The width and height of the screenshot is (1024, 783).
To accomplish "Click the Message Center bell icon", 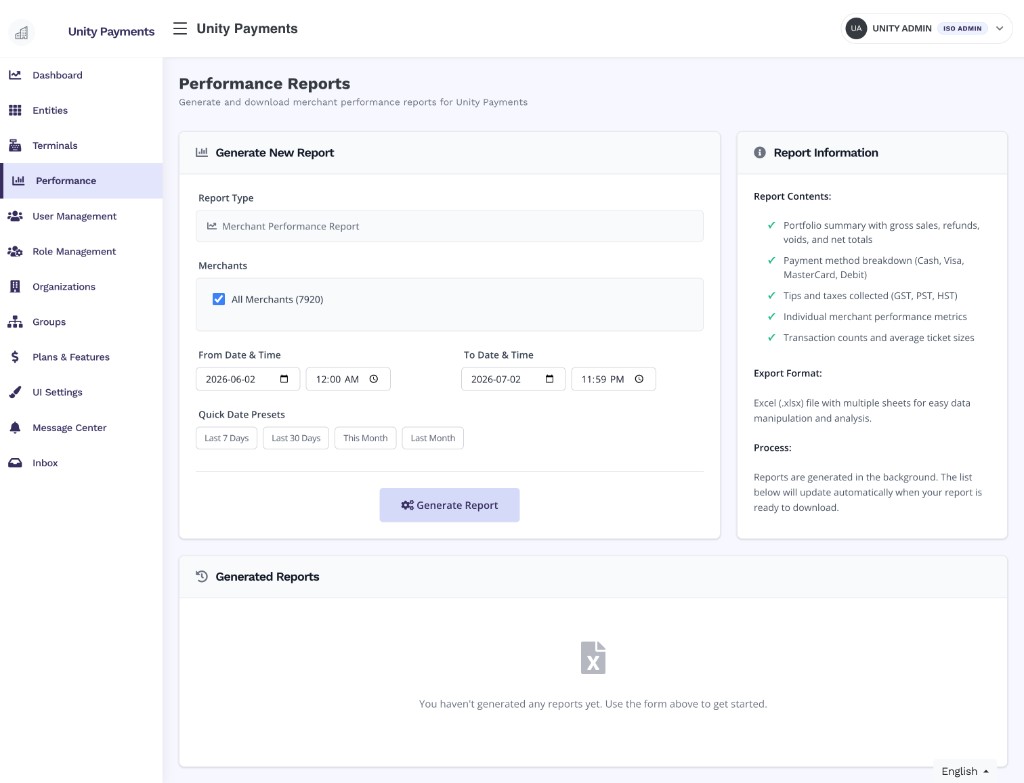I will point(15,428).
